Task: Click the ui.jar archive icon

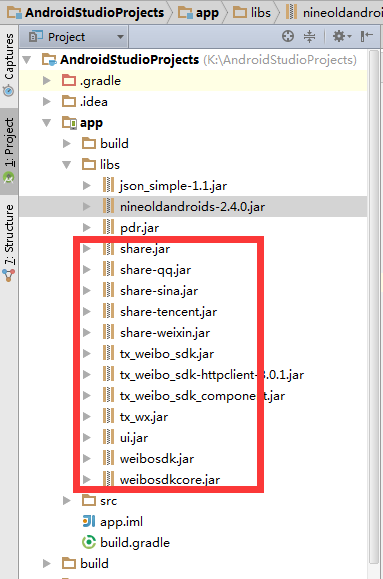Action: (x=108, y=438)
